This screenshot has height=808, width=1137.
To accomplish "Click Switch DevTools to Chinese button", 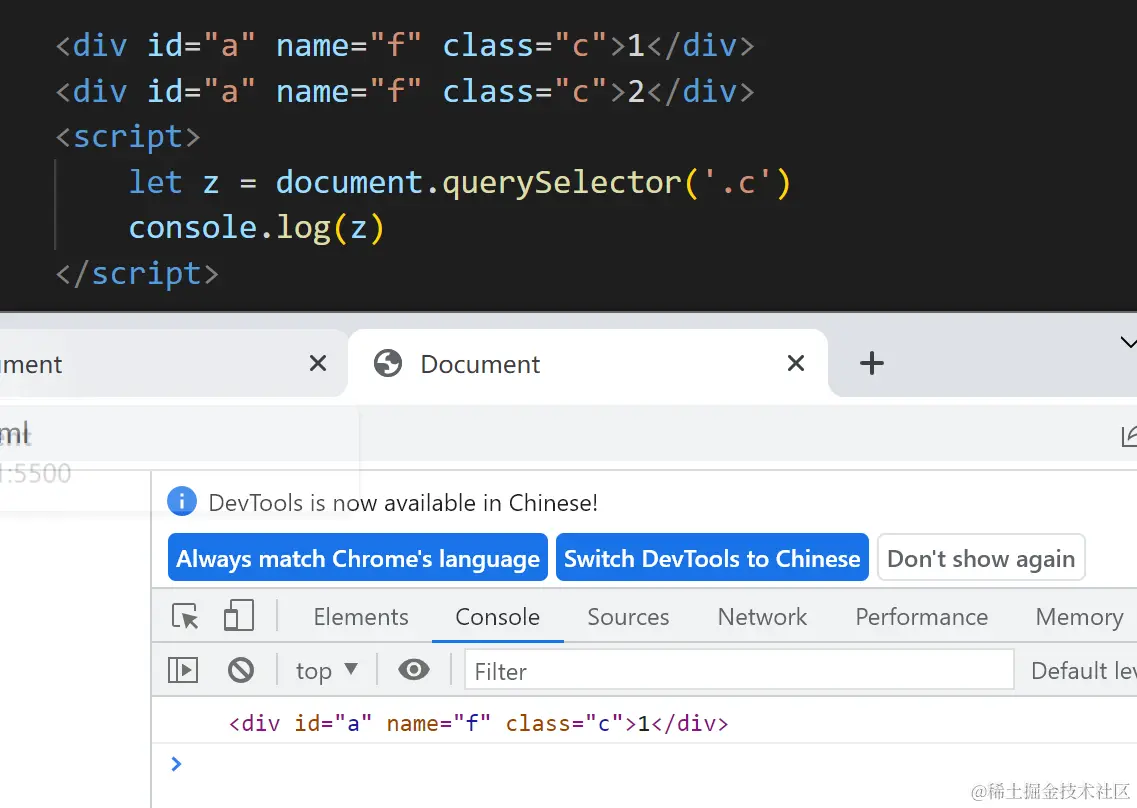I will tap(712, 558).
